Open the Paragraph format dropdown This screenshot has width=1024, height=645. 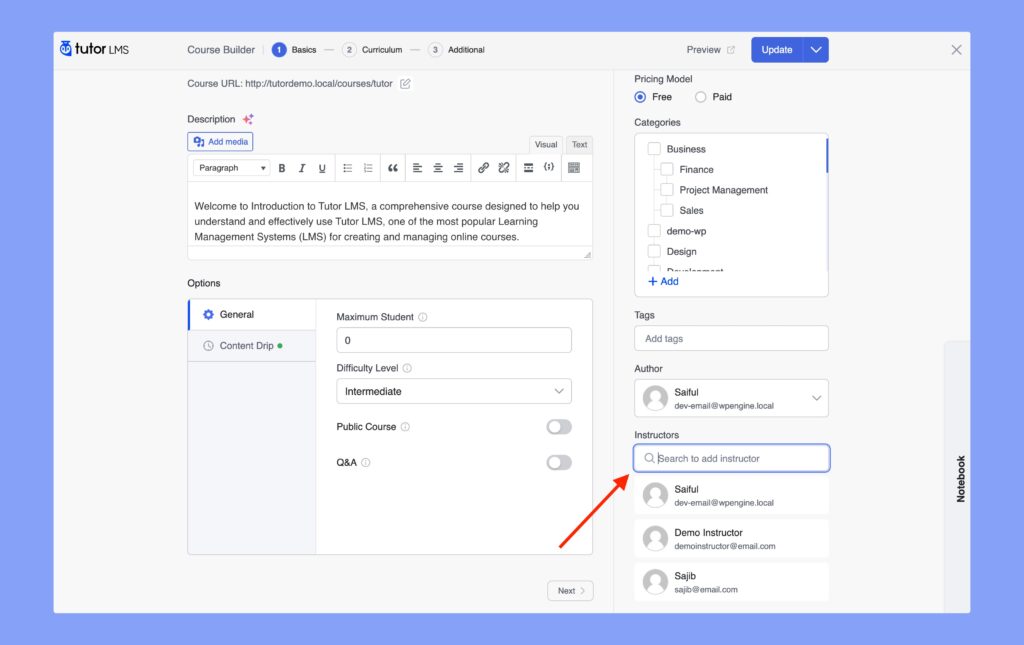[x=231, y=168]
